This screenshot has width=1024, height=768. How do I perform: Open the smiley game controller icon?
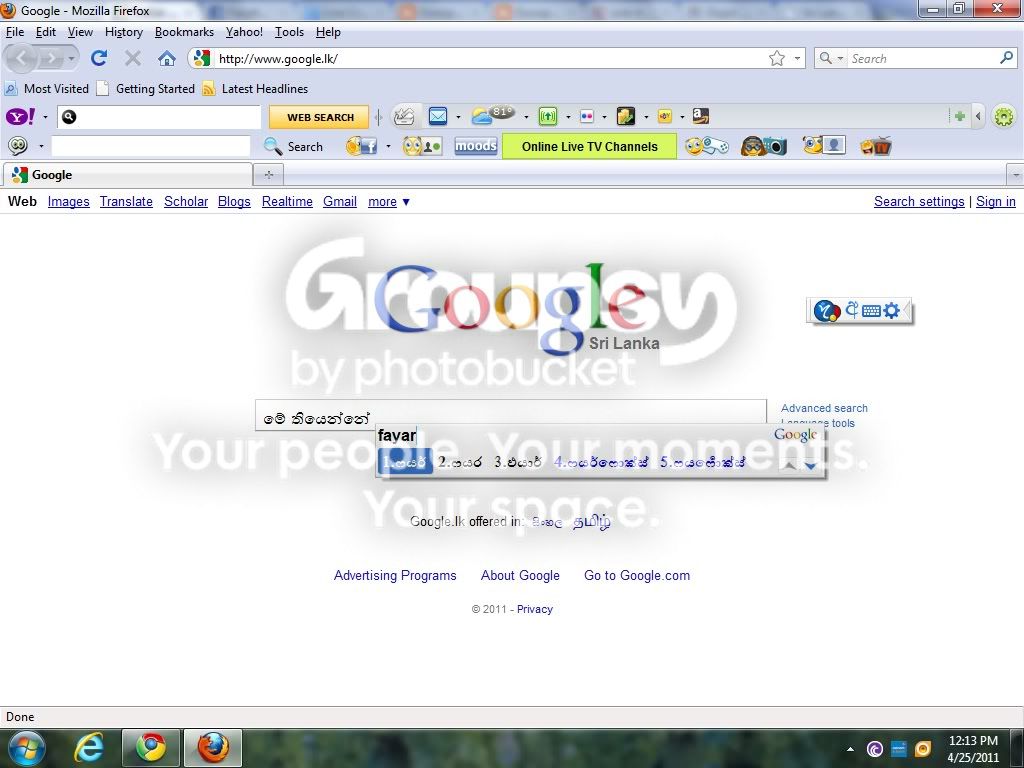point(707,146)
